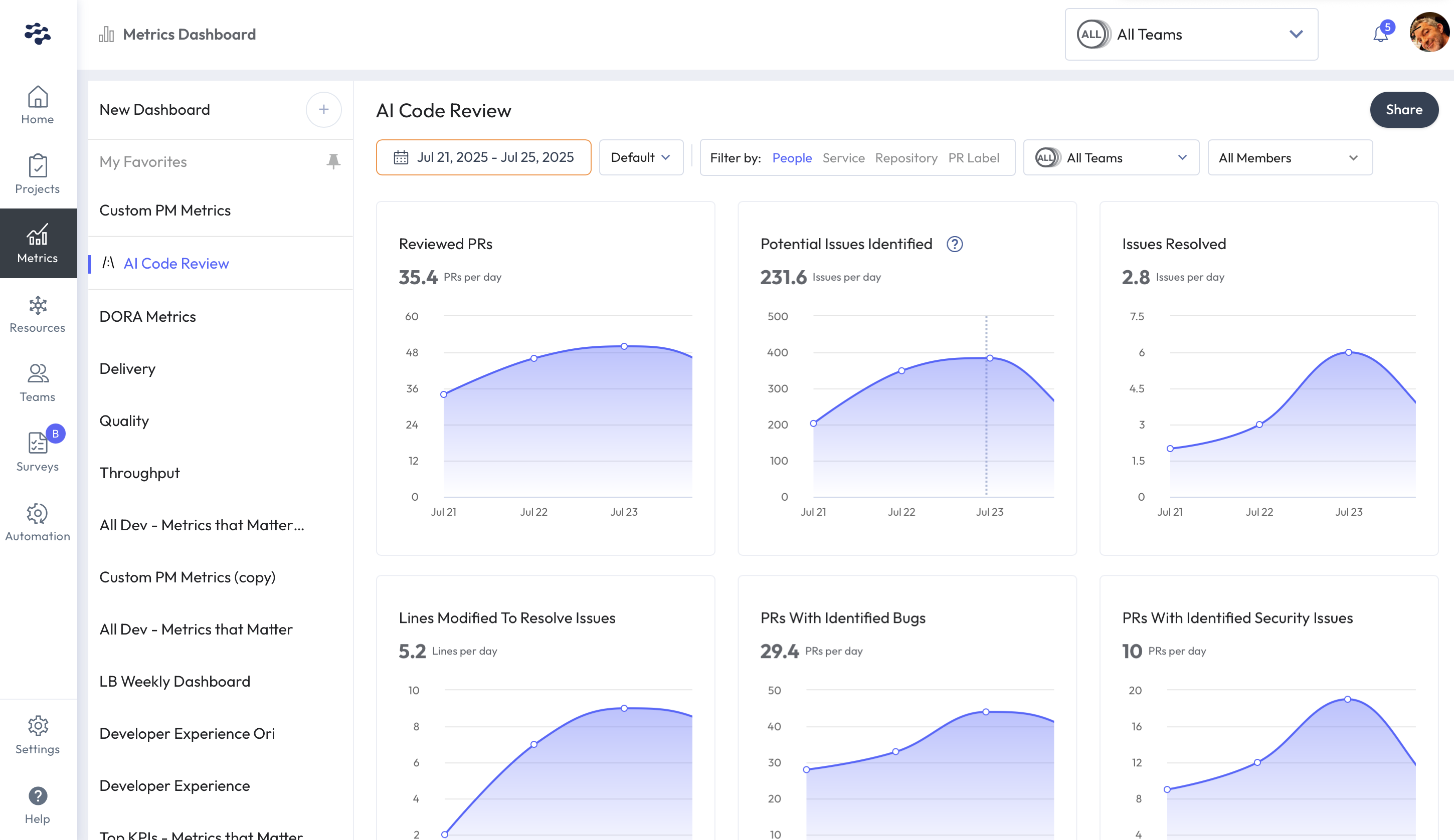Click the calendar icon in date range
The image size is (1454, 840).
[401, 157]
